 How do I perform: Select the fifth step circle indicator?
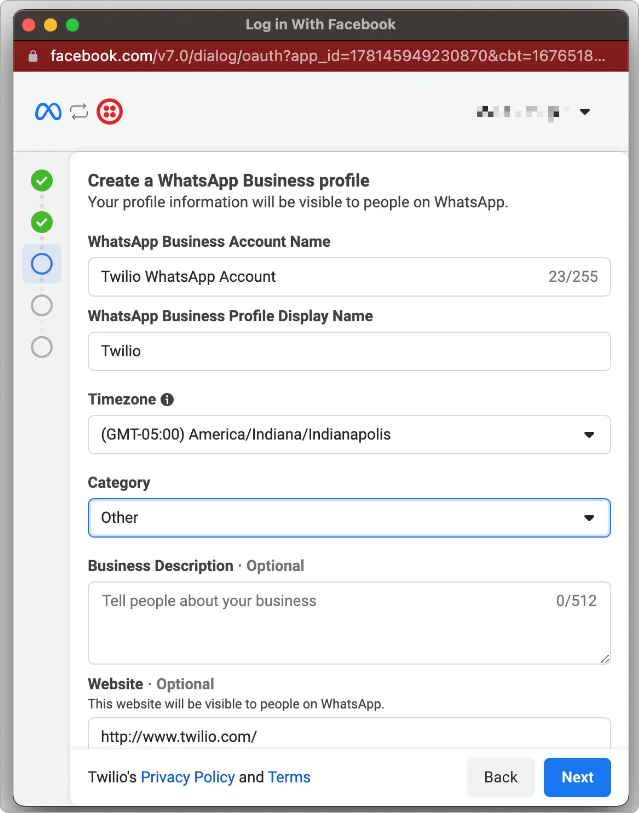[41, 347]
